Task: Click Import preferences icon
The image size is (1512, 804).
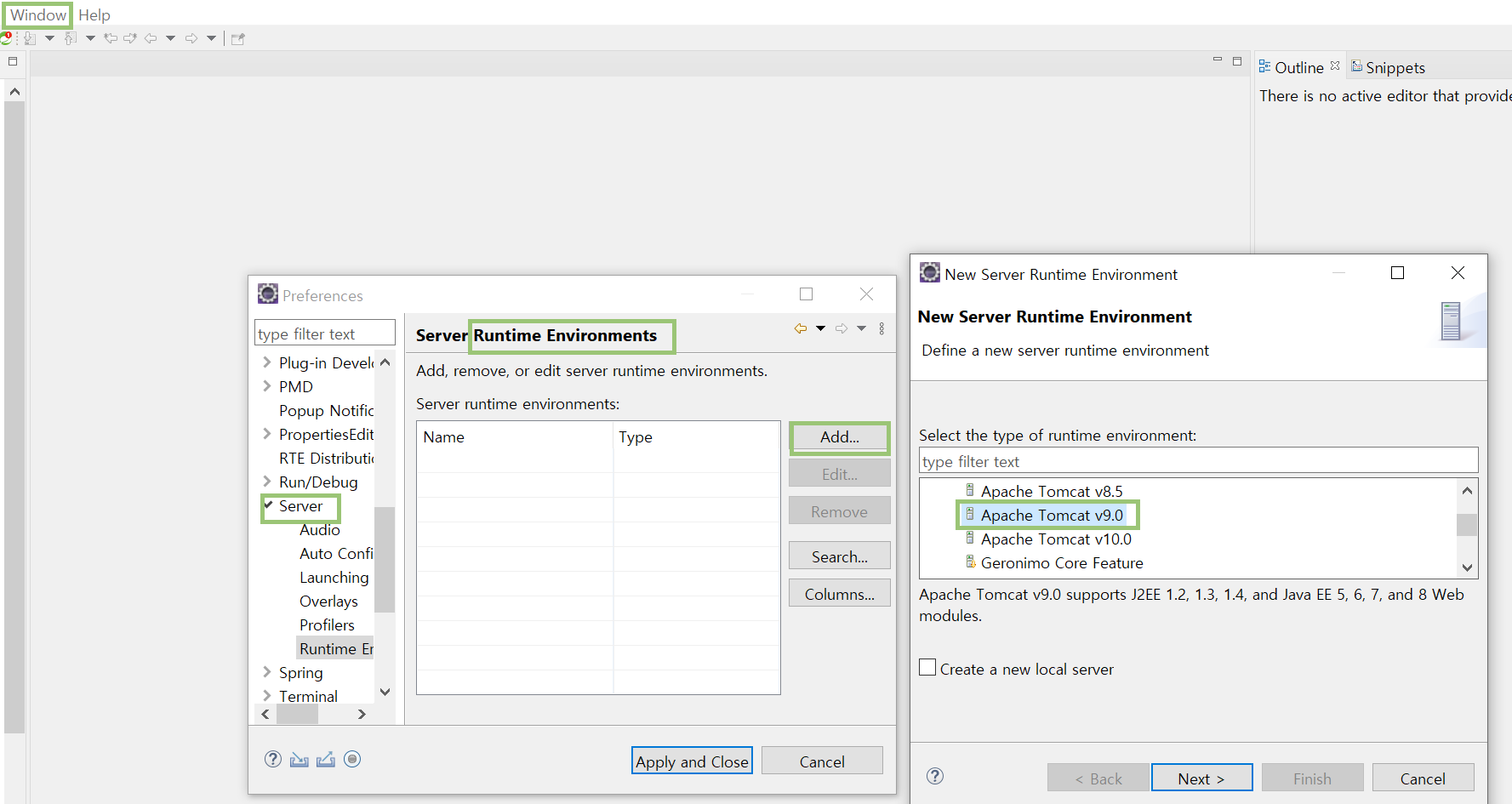Action: (x=300, y=759)
